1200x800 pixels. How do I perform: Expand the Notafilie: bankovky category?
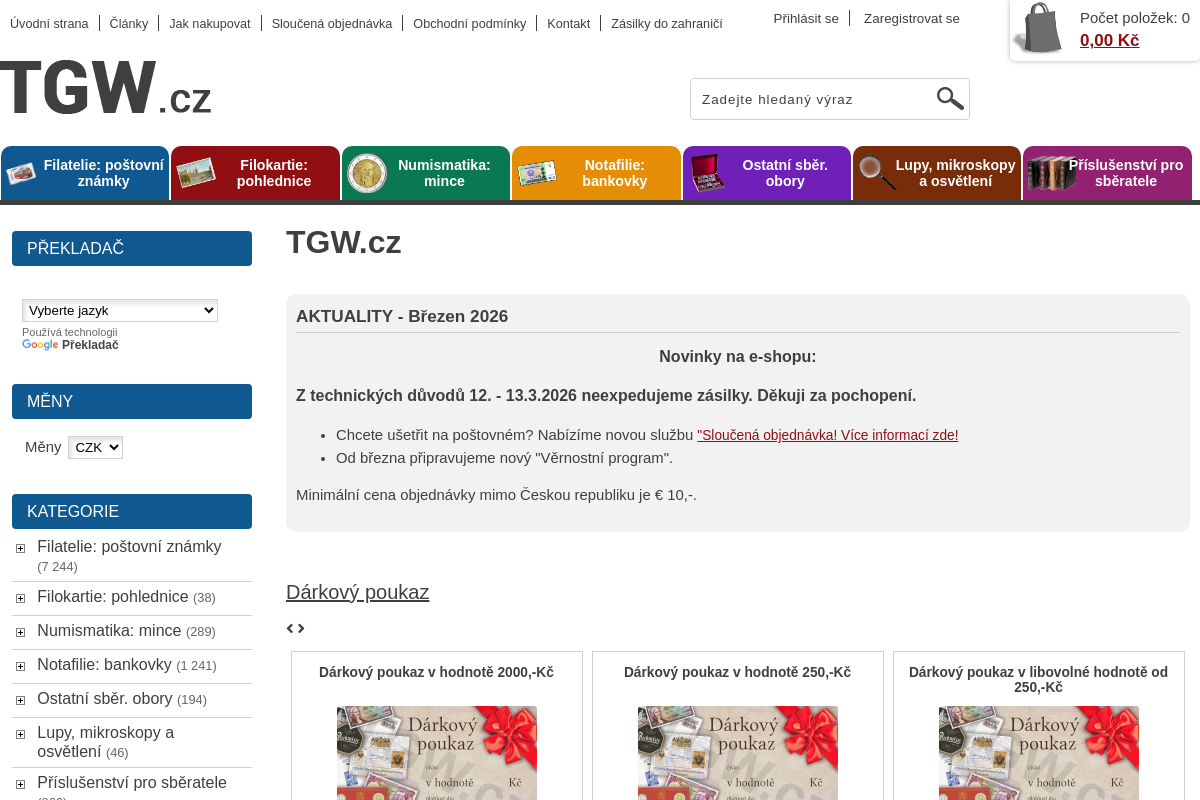point(20,666)
